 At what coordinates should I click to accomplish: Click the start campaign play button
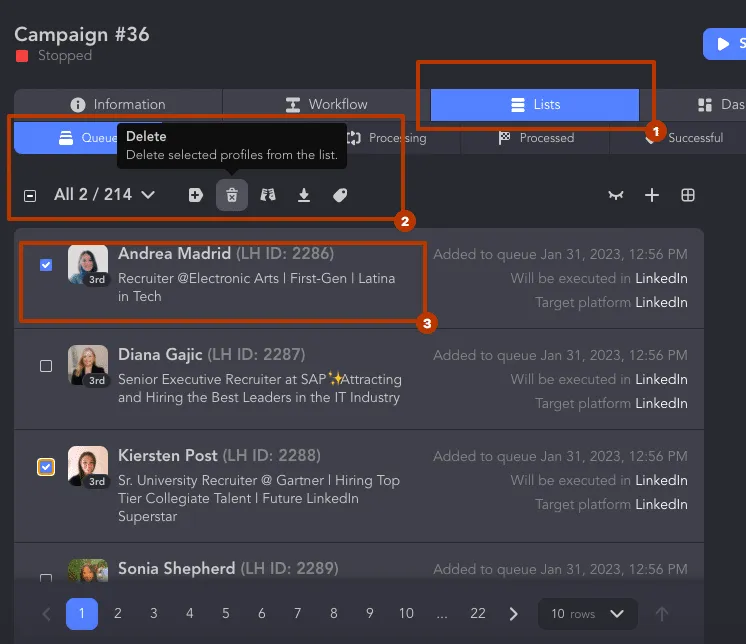tap(725, 44)
